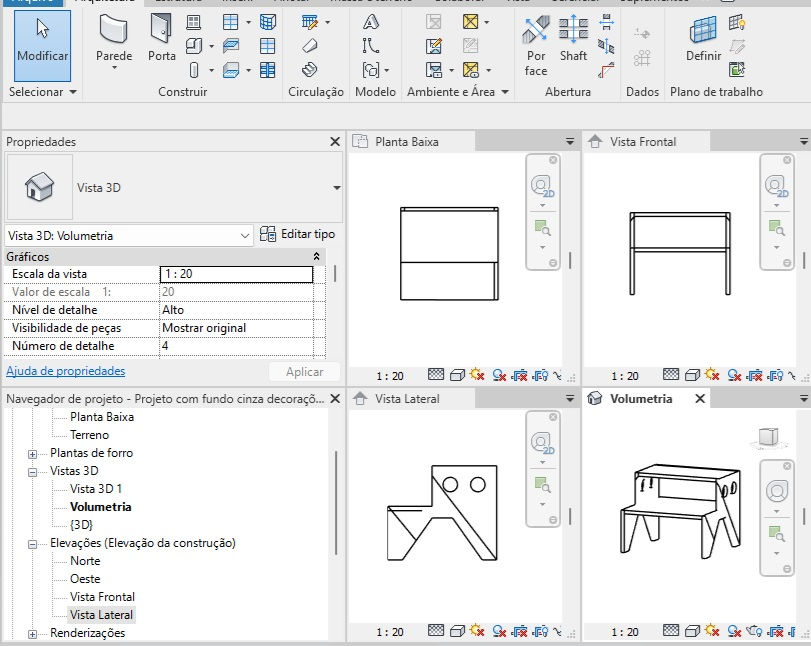
Task: Select the Parede wall tool
Action: [x=114, y=41]
